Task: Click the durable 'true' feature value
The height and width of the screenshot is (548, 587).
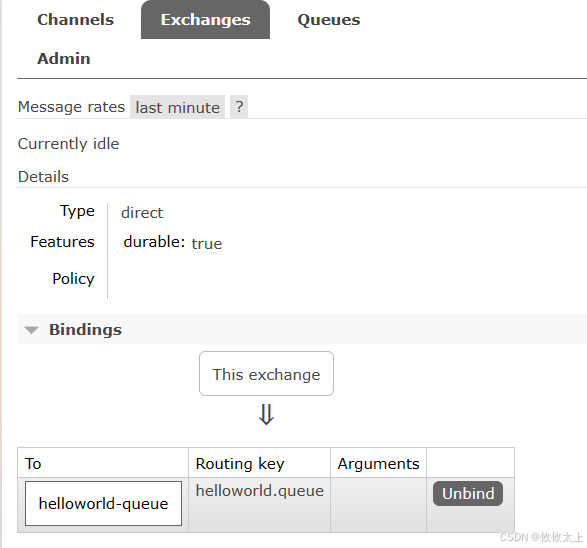Action: pos(207,244)
